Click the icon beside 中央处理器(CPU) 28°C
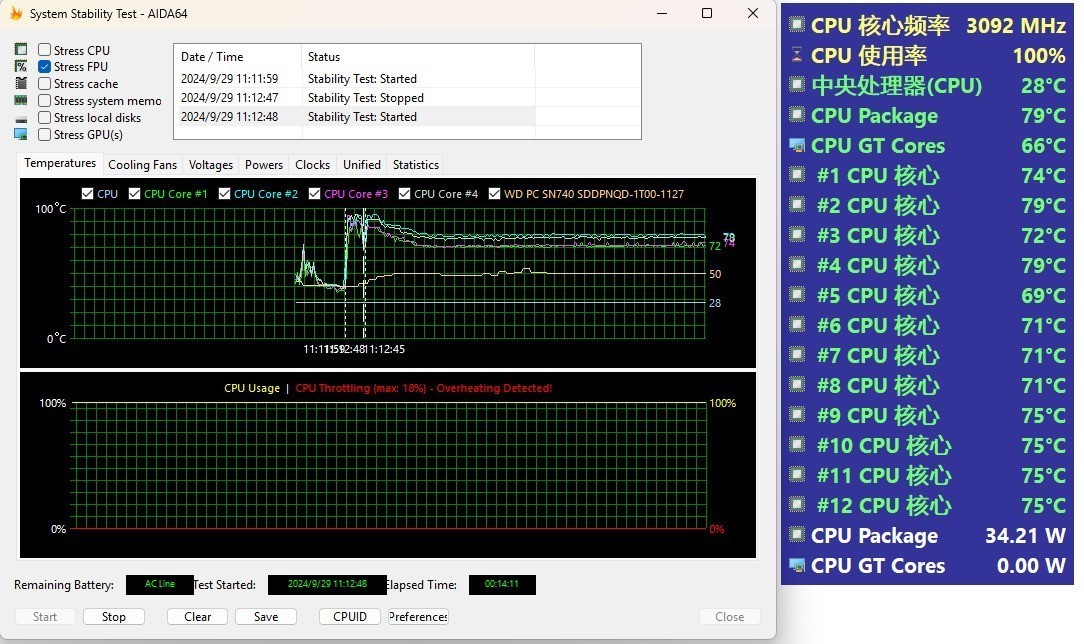1084x644 pixels. point(796,84)
